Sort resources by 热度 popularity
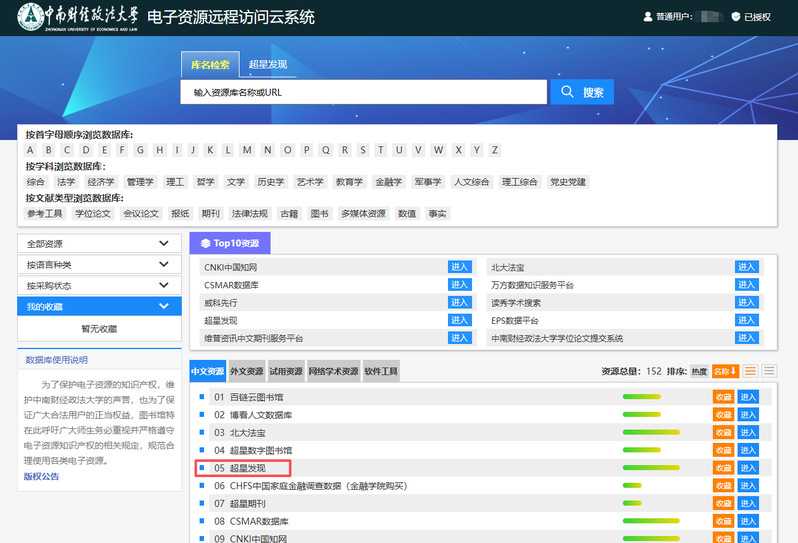 coord(699,371)
